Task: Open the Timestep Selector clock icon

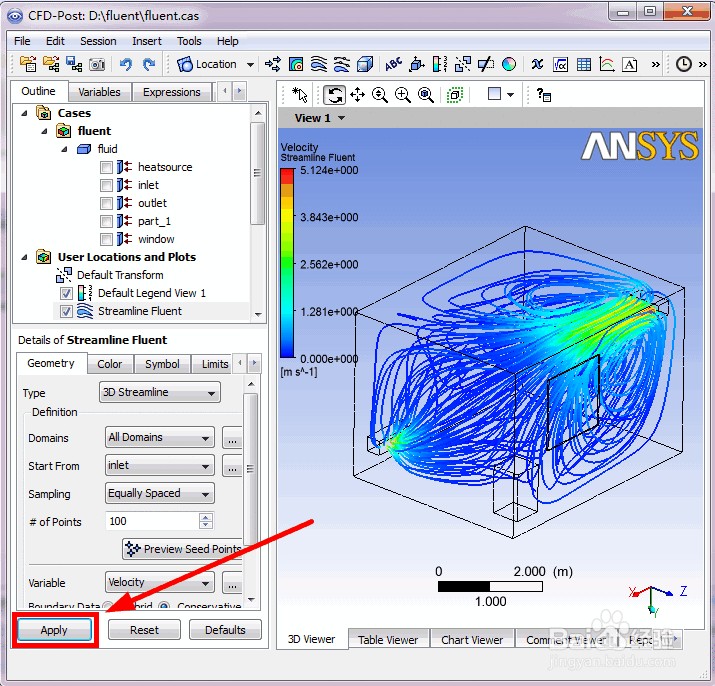Action: pyautogui.click(x=684, y=64)
